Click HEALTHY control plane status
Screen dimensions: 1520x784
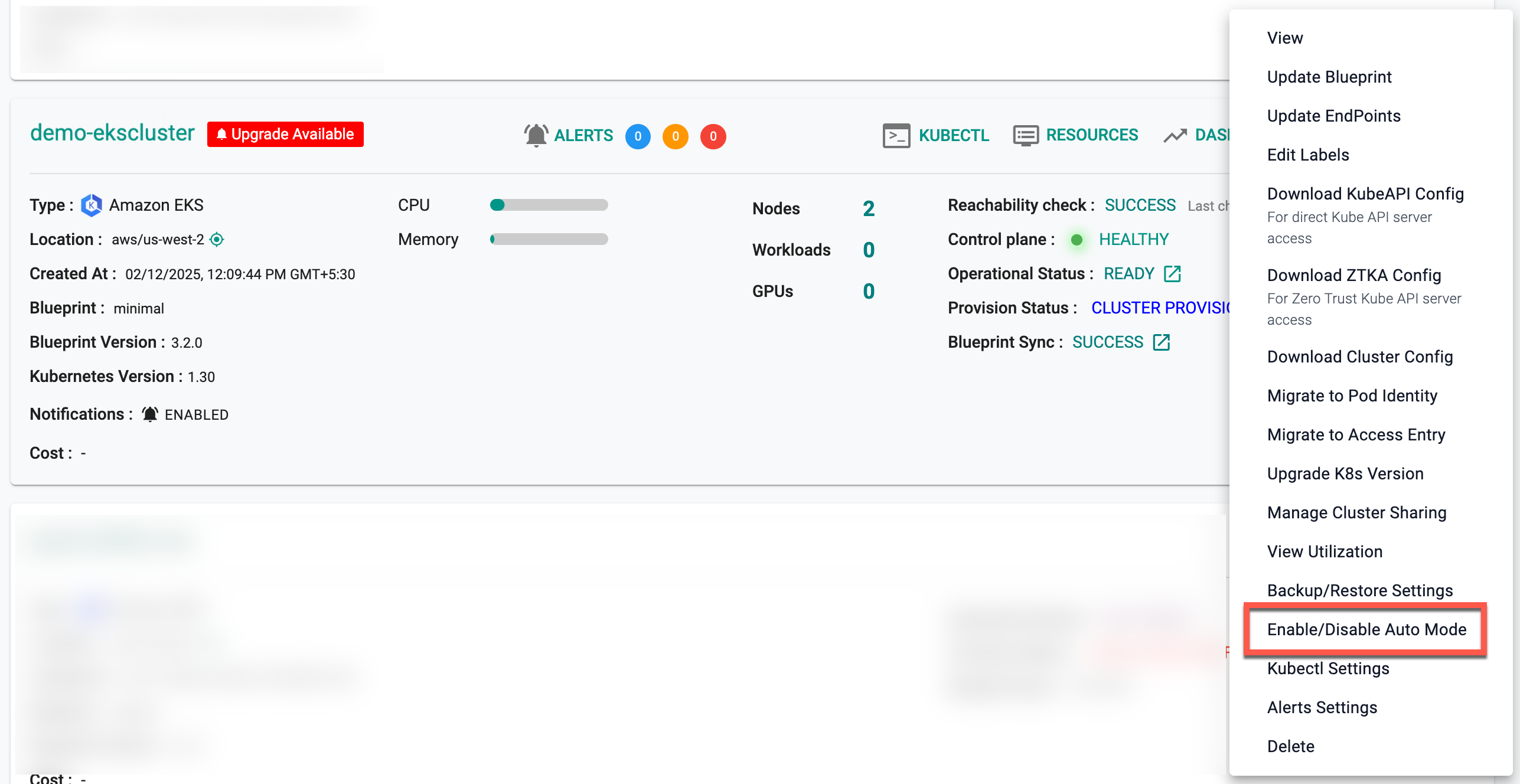tap(1134, 239)
